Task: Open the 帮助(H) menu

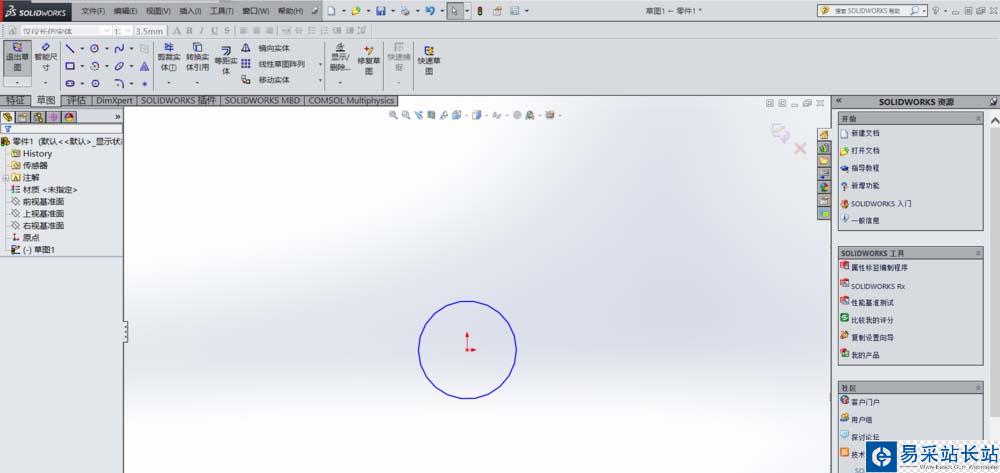Action: (x=291, y=11)
